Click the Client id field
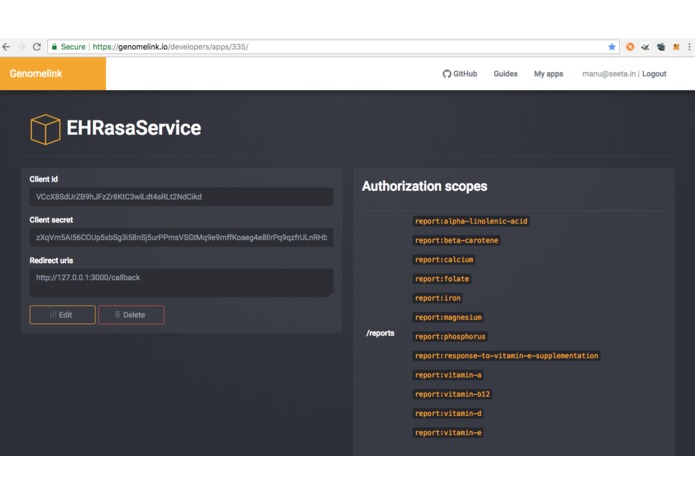This screenshot has height=494, width=695. click(181, 197)
